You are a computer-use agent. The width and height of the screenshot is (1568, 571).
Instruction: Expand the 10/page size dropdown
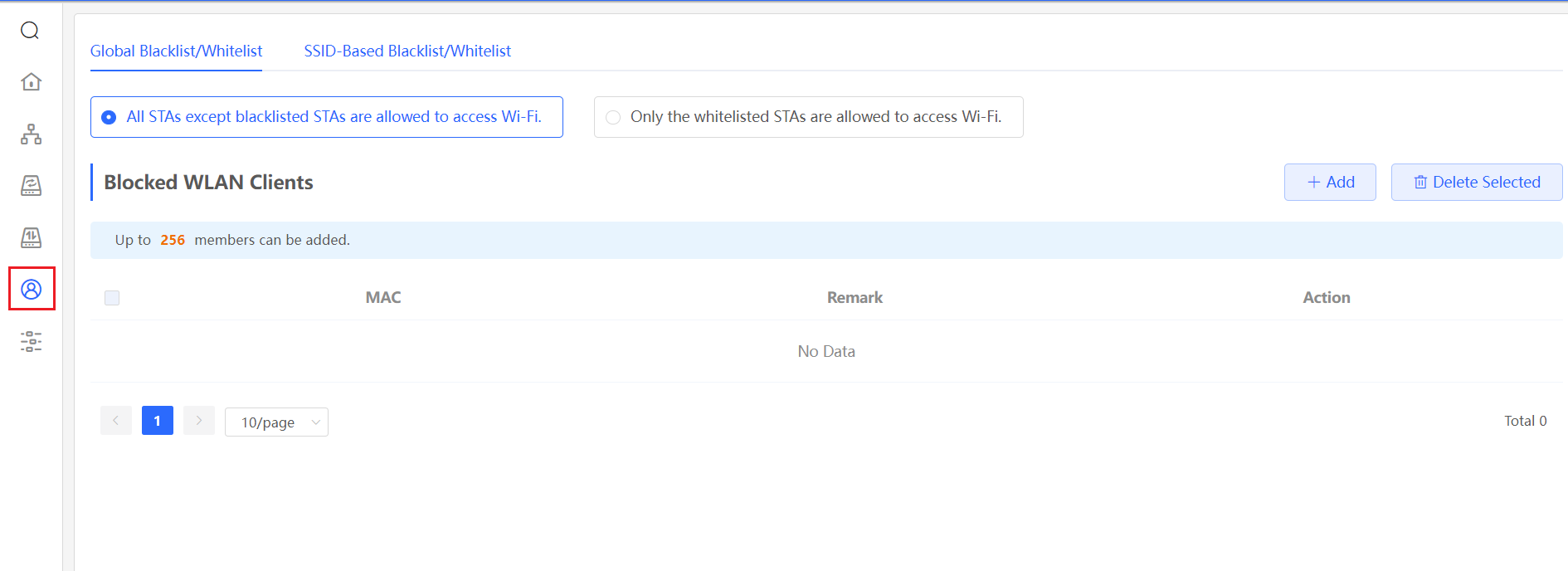276,422
